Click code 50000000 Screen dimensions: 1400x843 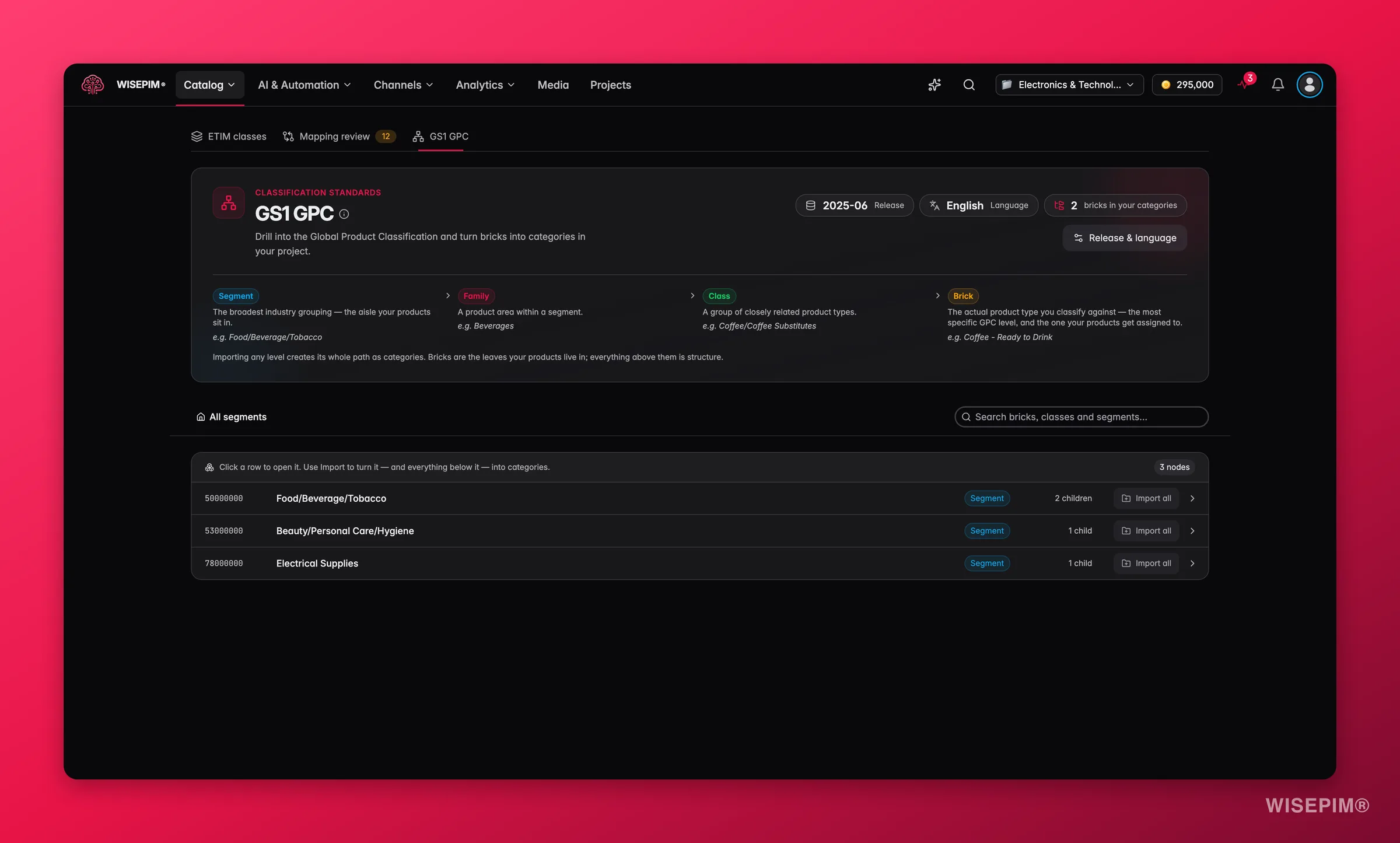coord(224,498)
